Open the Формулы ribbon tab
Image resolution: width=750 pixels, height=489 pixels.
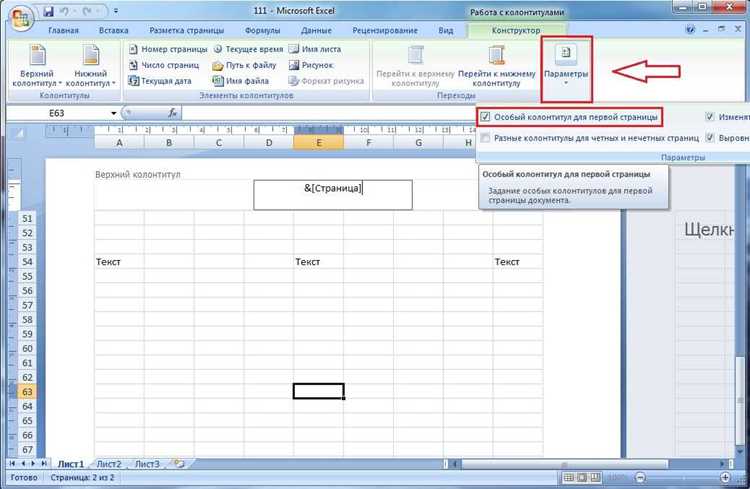[262, 30]
